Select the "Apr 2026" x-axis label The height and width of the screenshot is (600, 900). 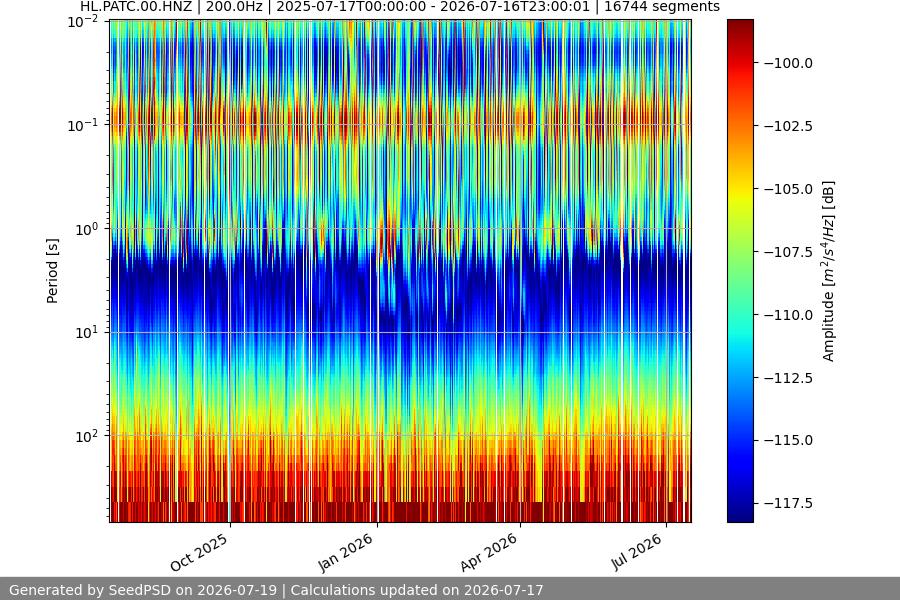point(489,552)
